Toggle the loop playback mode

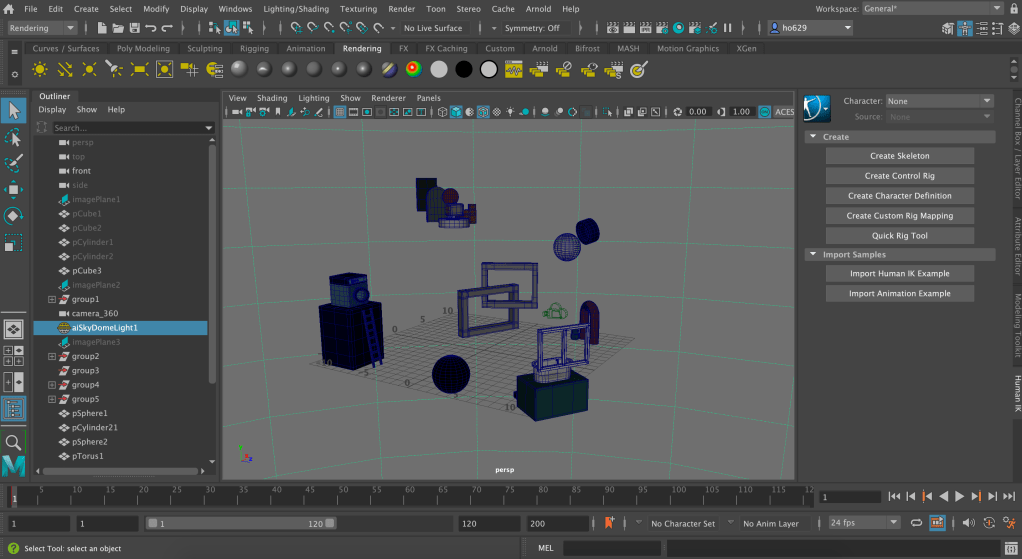pyautogui.click(x=915, y=522)
